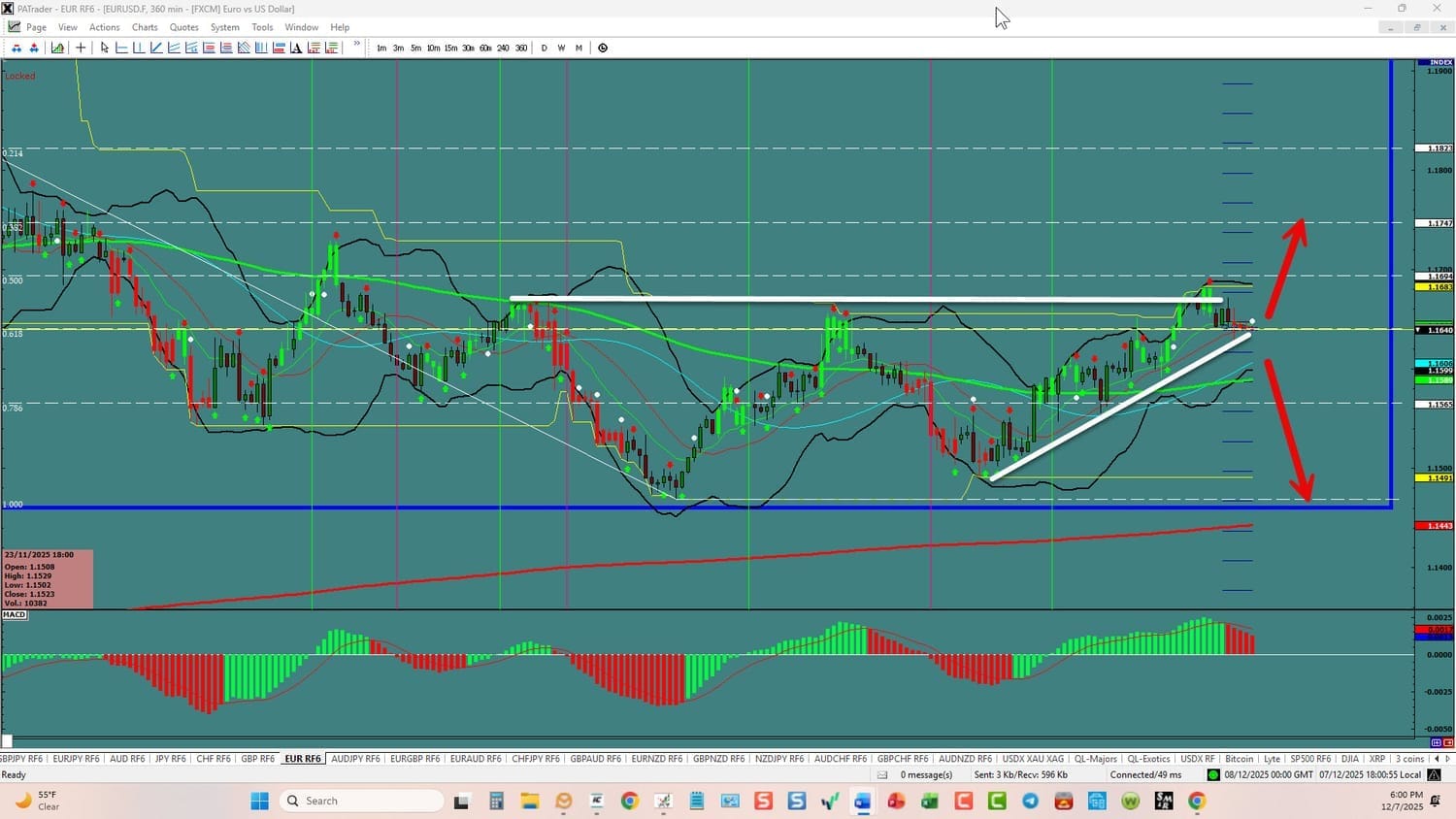Expand the toolbar overflow chevron

click(356, 45)
